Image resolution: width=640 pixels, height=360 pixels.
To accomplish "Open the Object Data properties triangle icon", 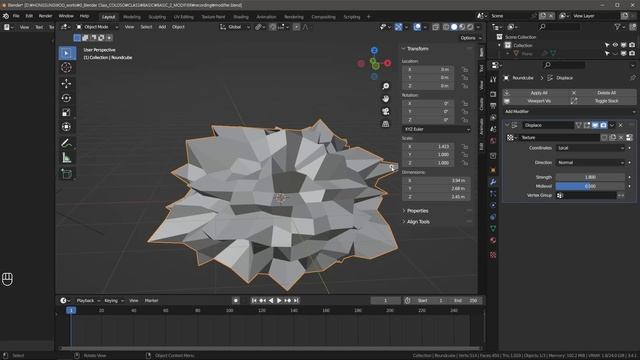I will pyautogui.click(x=493, y=229).
